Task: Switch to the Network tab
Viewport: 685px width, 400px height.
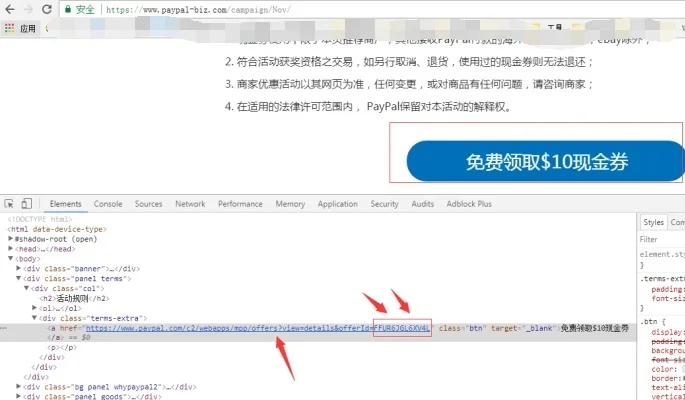Action: 190,204
